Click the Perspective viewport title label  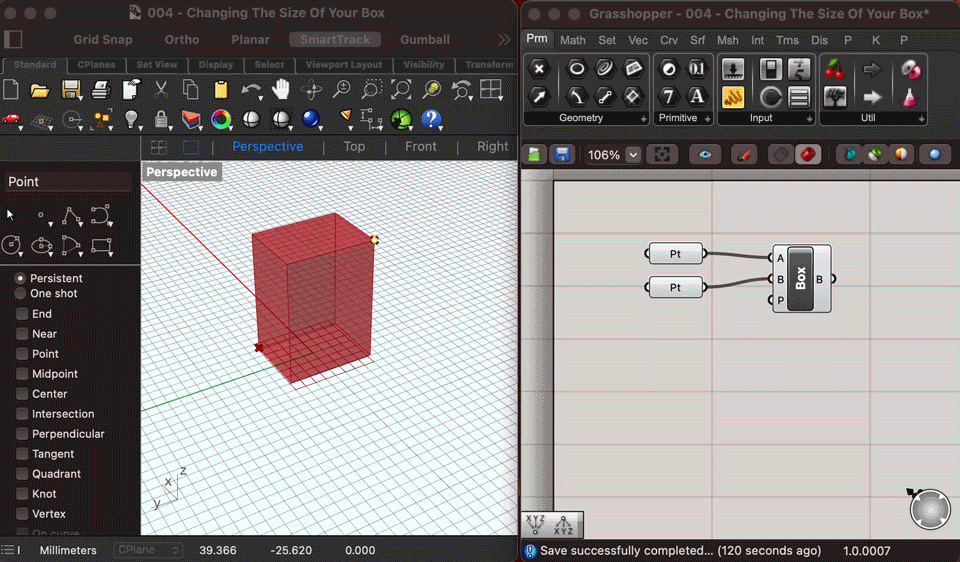(181, 172)
